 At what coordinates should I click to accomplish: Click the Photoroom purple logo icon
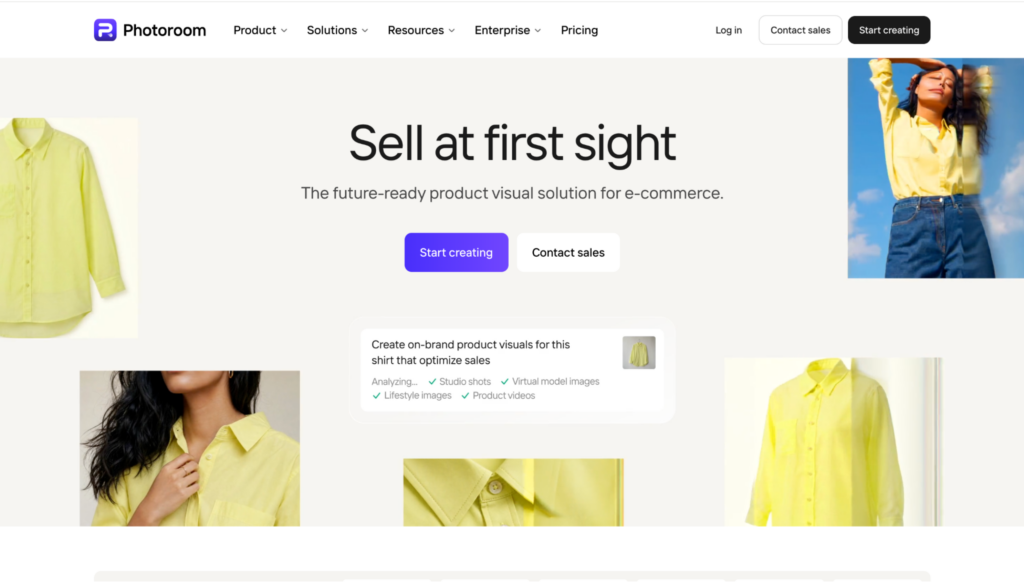(105, 30)
